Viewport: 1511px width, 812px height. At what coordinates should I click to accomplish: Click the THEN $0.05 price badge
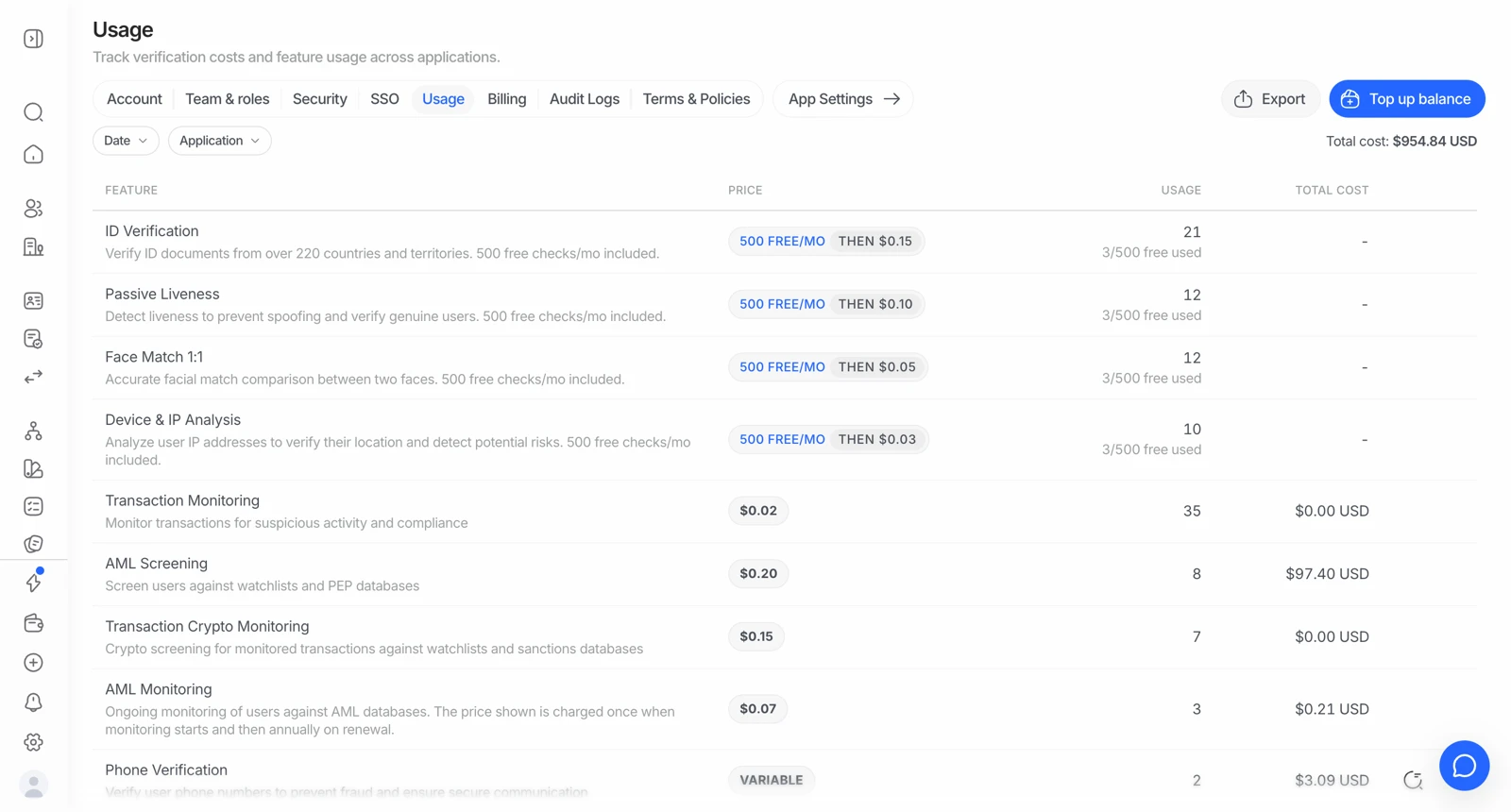coord(877,367)
